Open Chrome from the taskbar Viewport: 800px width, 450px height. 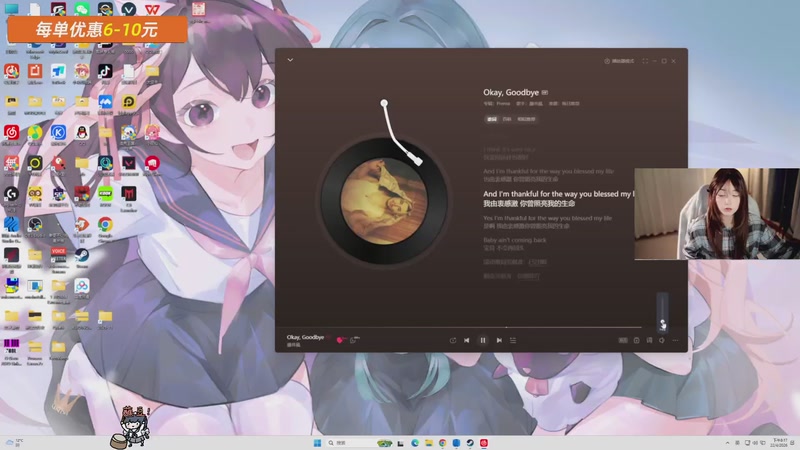tap(442, 443)
